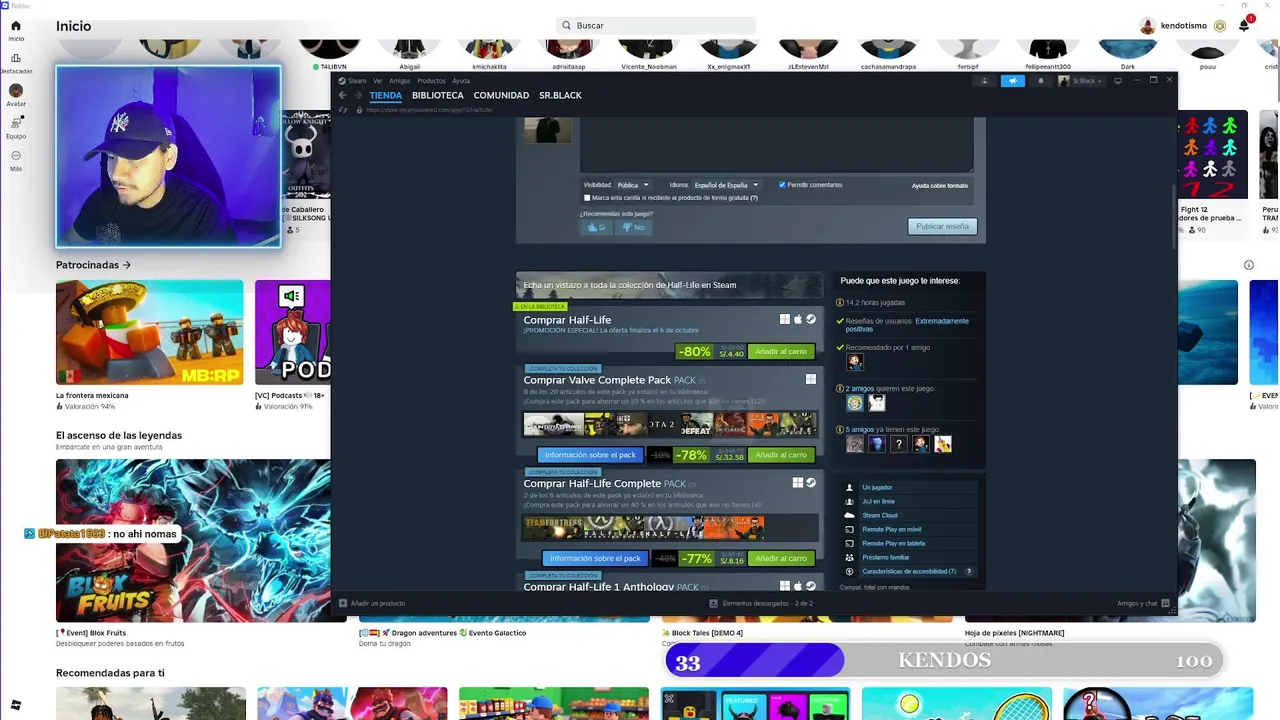The image size is (1280, 720).
Task: Toggle Steam Big Picture mode icon
Action: pos(1118,81)
